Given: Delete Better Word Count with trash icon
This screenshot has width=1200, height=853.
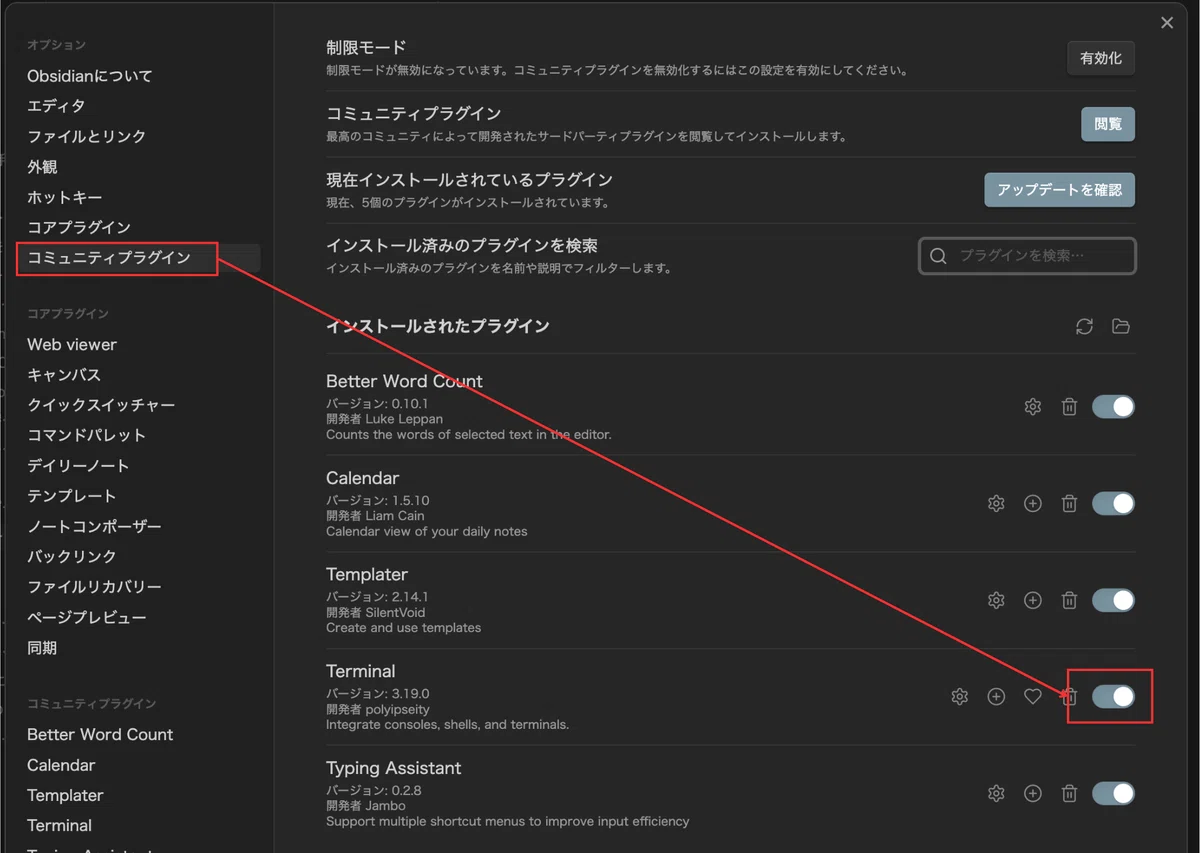Looking at the screenshot, I should [1069, 407].
